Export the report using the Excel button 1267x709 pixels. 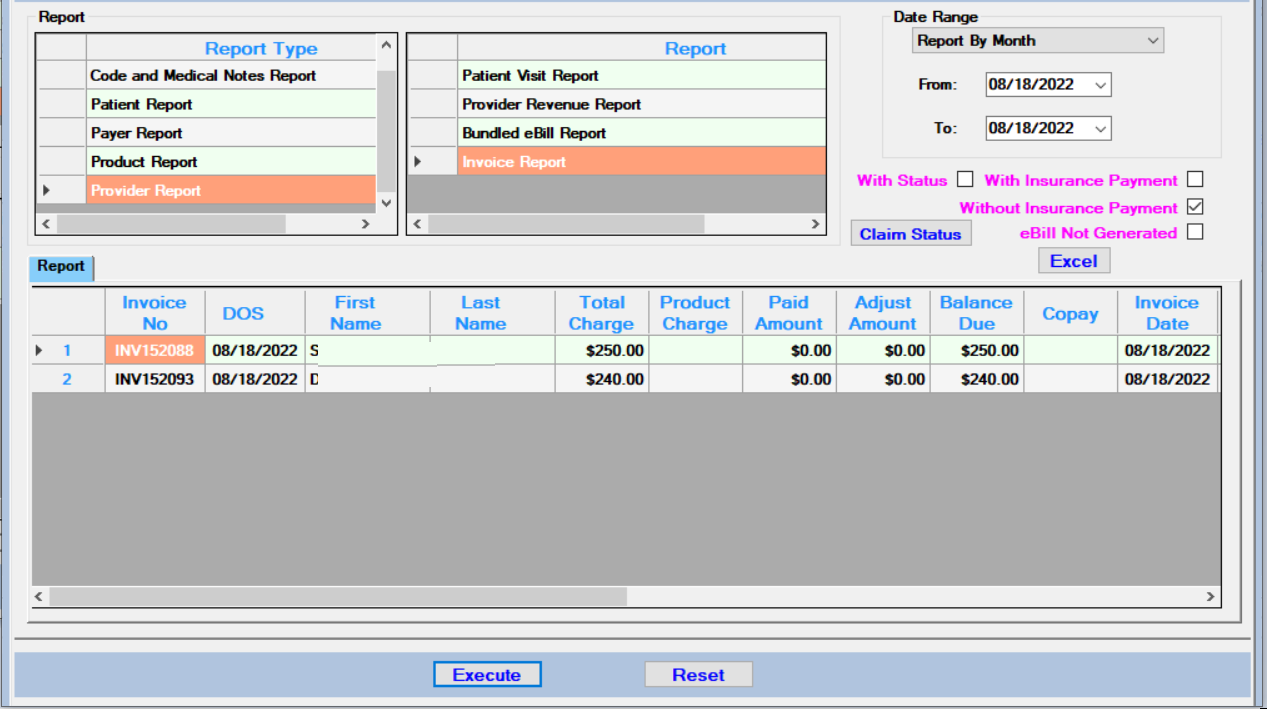point(1073,260)
